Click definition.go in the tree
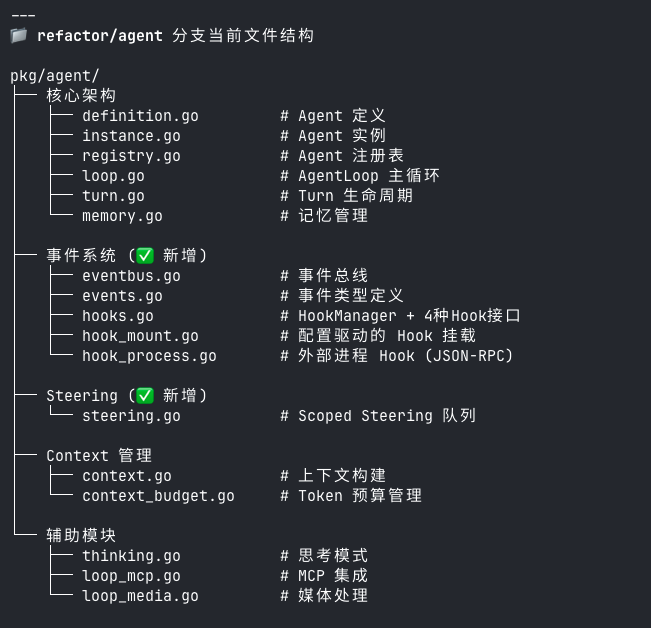Viewport: 651px width, 628px height. 140,116
